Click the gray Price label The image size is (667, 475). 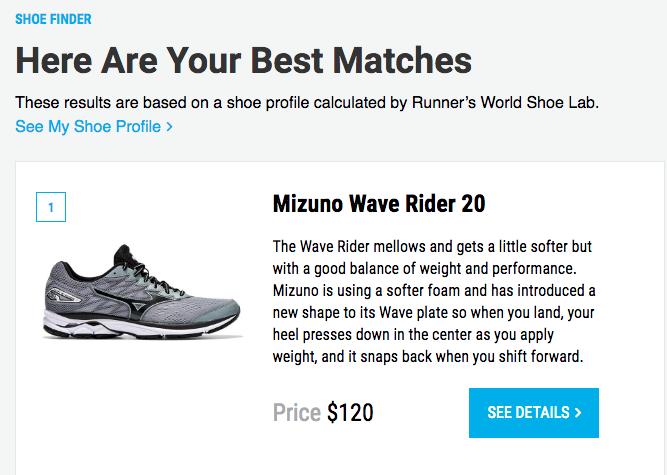297,412
